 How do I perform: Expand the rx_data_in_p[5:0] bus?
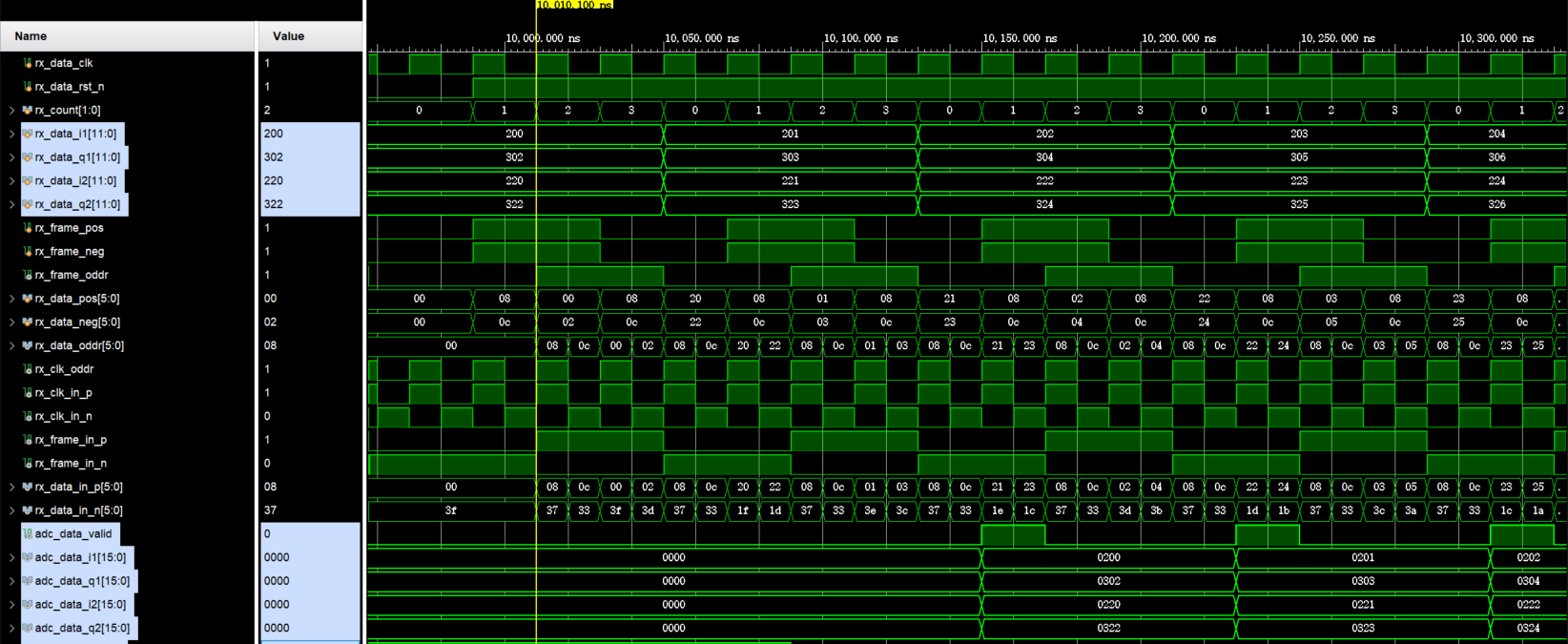(x=11, y=487)
